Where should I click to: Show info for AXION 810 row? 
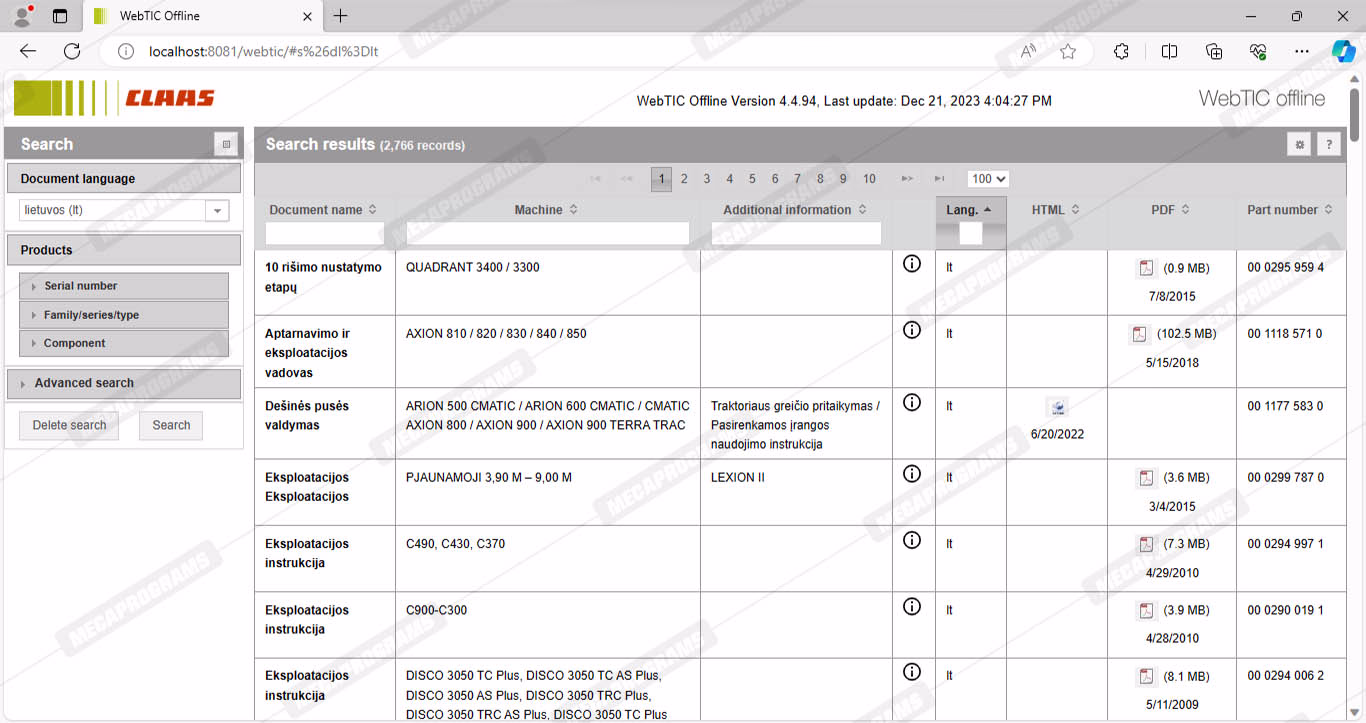(x=911, y=330)
